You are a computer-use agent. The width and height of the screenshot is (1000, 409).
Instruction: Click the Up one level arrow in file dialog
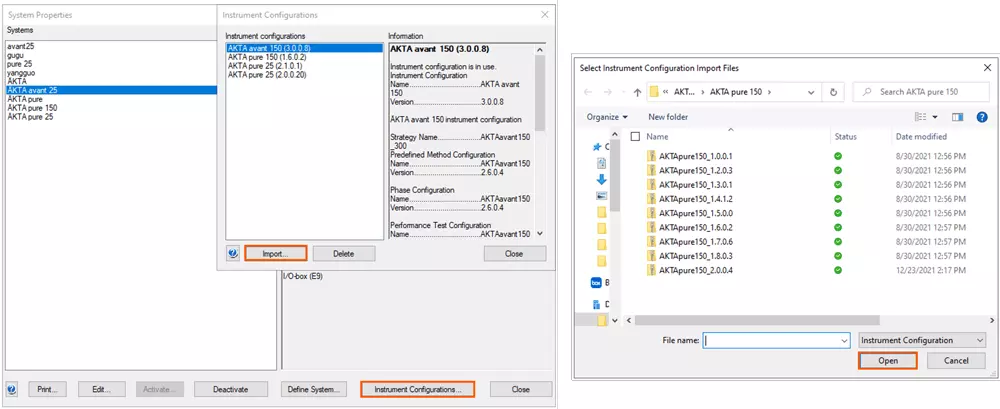point(636,92)
